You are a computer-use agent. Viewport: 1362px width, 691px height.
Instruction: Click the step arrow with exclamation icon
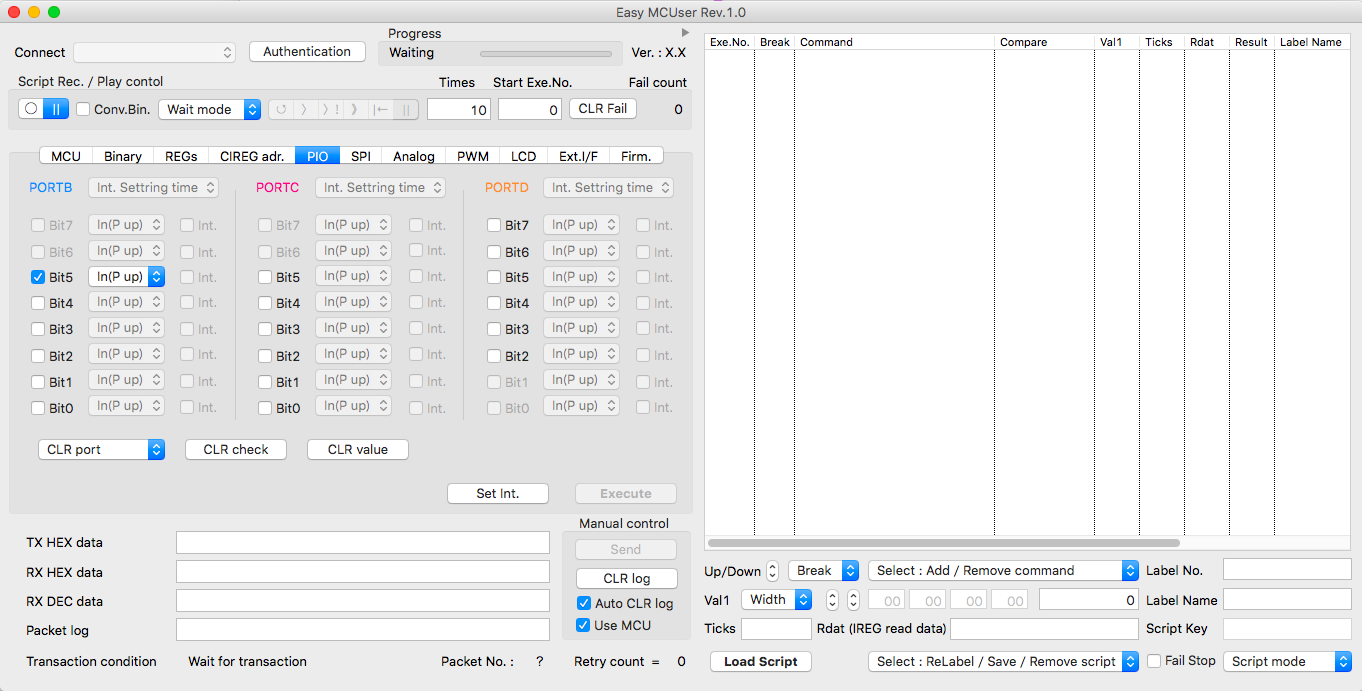[330, 110]
